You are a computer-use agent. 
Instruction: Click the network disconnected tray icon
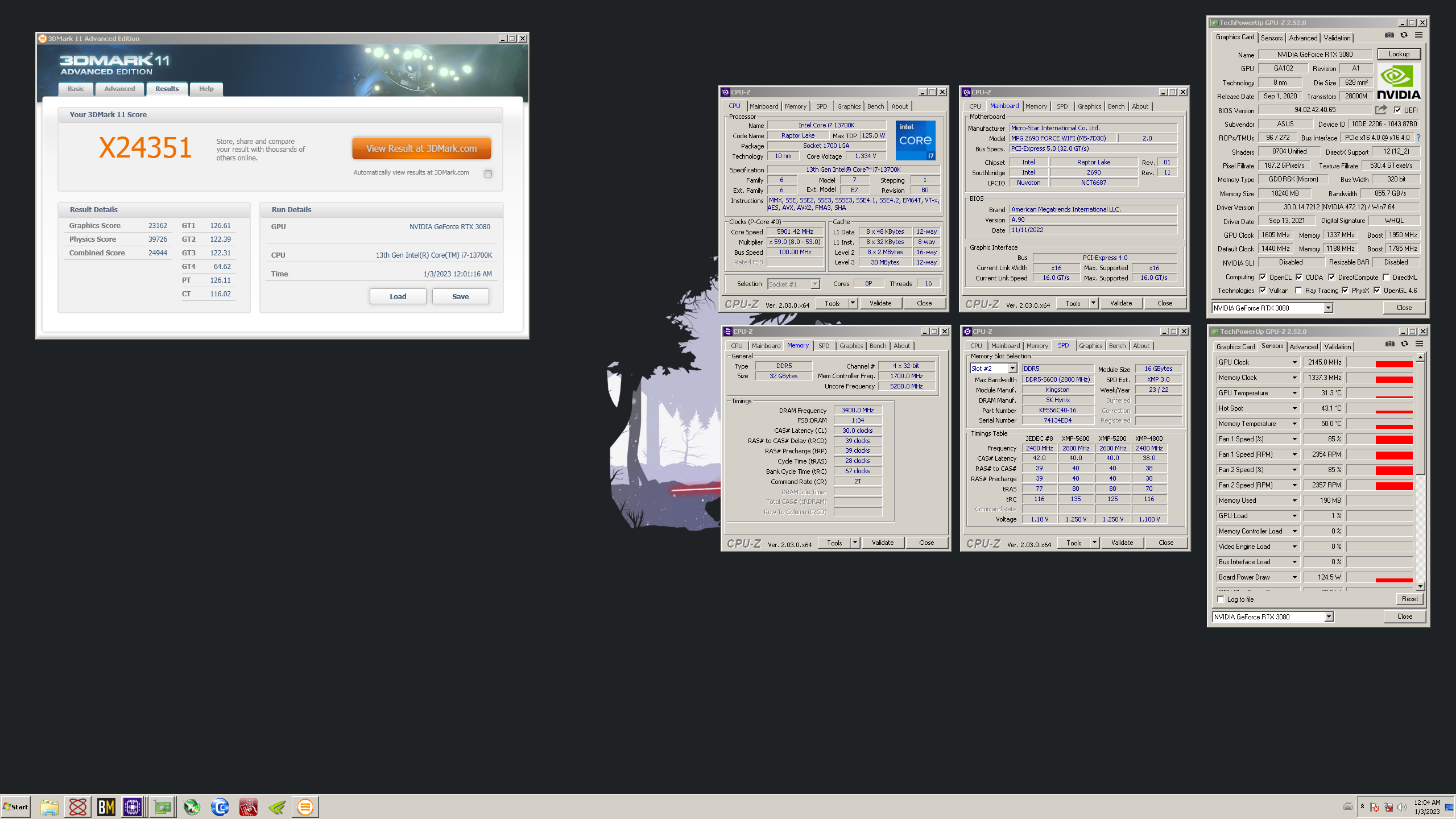[1388, 807]
